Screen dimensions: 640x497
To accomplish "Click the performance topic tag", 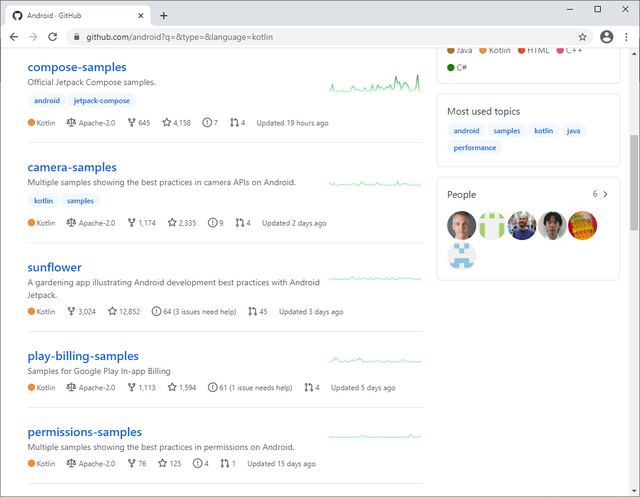I will (x=475, y=148).
